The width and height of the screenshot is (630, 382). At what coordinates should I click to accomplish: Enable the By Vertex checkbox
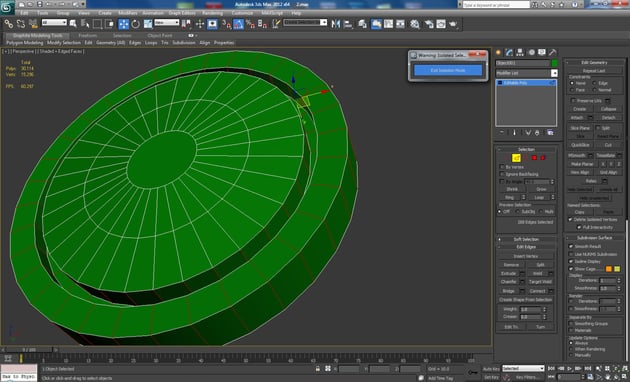point(502,167)
